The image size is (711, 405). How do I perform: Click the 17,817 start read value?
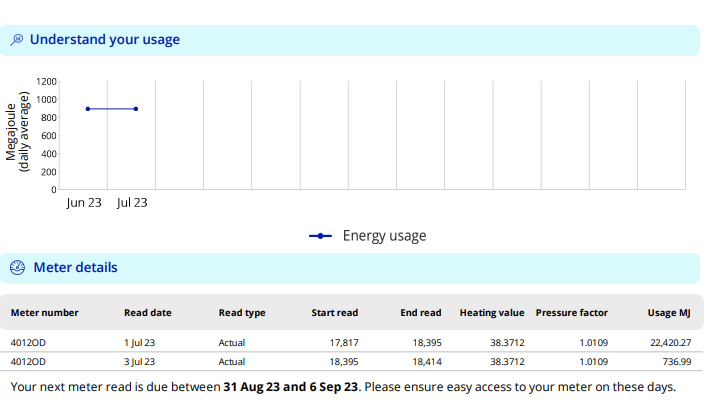(342, 343)
